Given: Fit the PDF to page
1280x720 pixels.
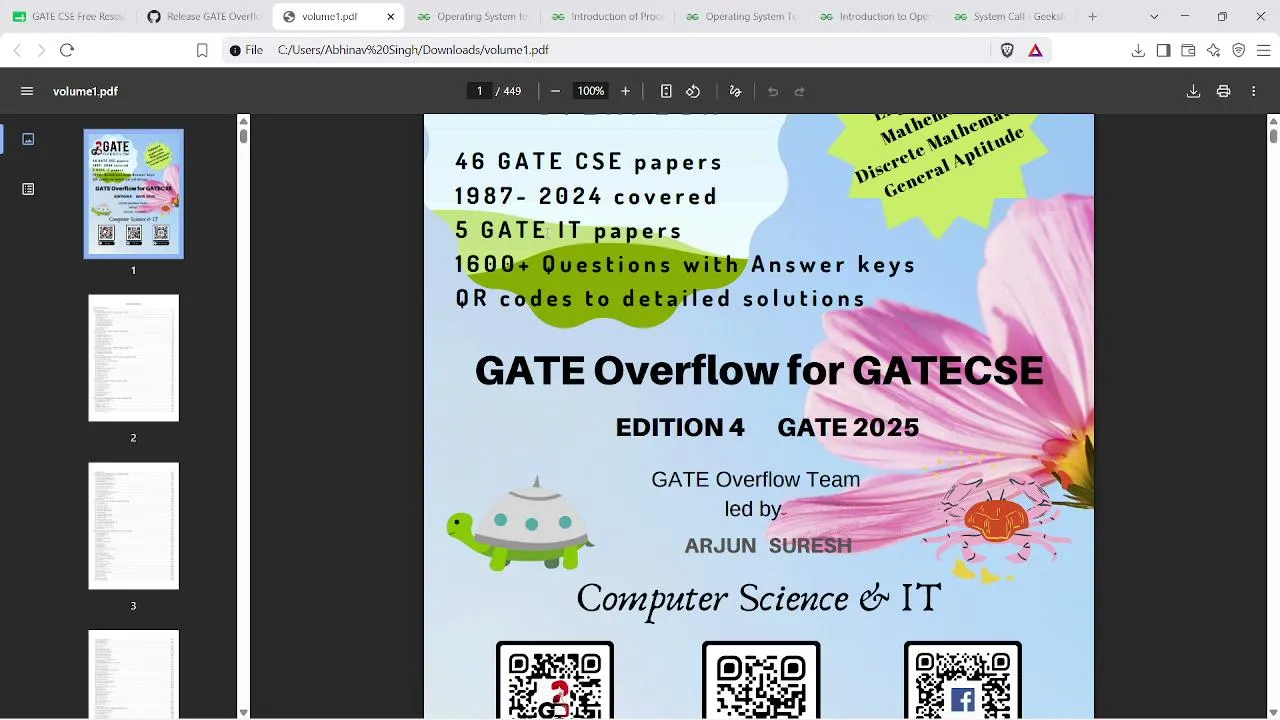Looking at the screenshot, I should pos(666,91).
